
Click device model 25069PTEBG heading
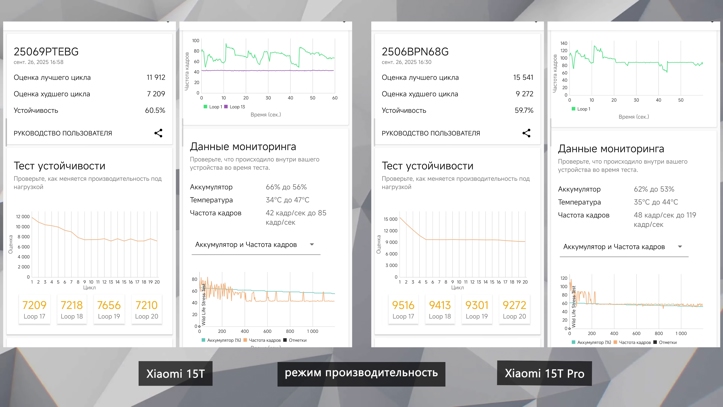[46, 52]
